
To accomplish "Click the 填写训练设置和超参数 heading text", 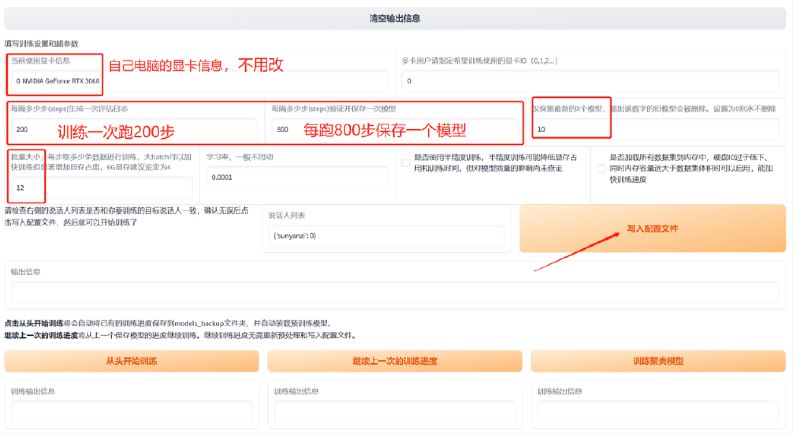I will 41,44.
